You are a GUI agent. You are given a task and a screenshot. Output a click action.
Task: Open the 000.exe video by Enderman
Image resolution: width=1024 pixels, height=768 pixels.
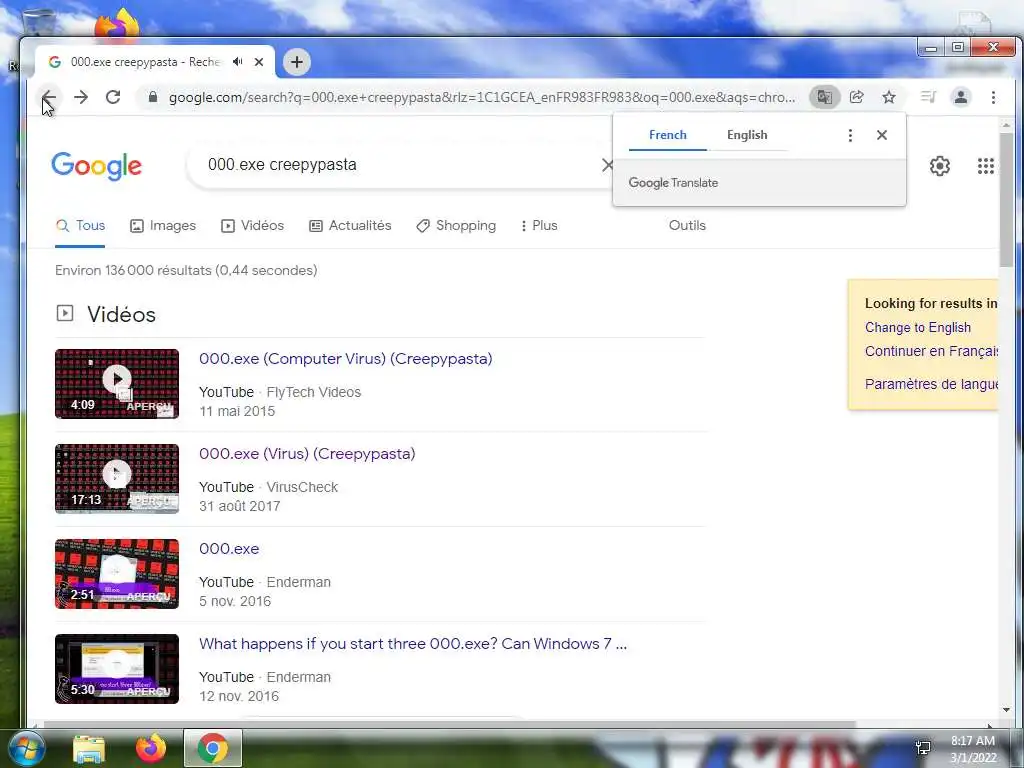click(x=229, y=549)
